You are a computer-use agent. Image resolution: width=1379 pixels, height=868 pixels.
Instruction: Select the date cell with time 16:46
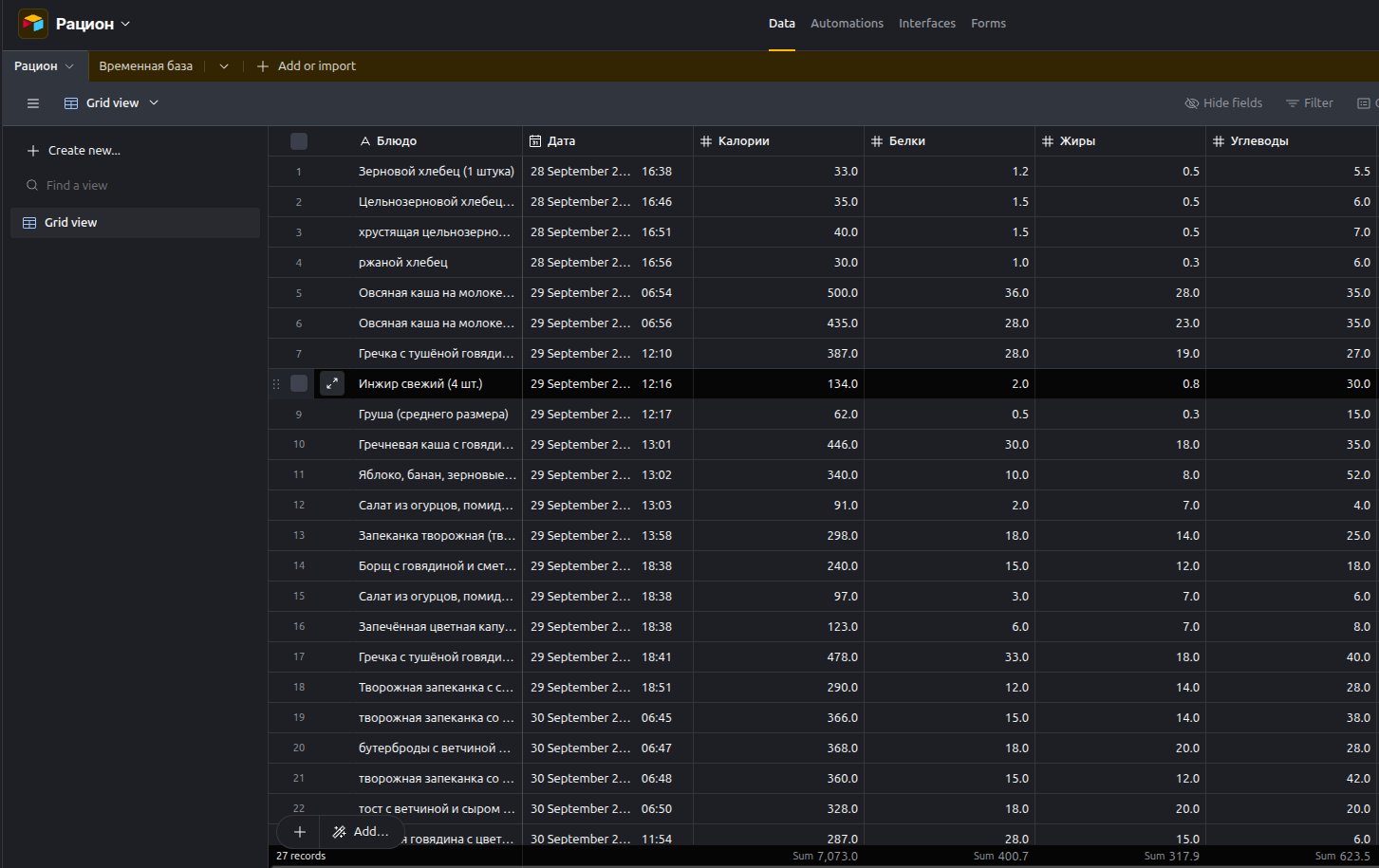pyautogui.click(x=607, y=202)
